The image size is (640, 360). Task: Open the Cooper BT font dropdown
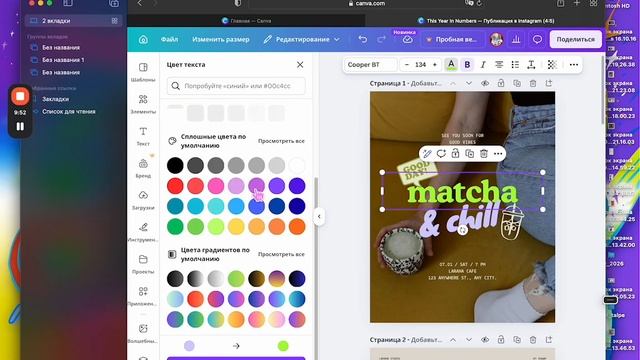coord(371,64)
